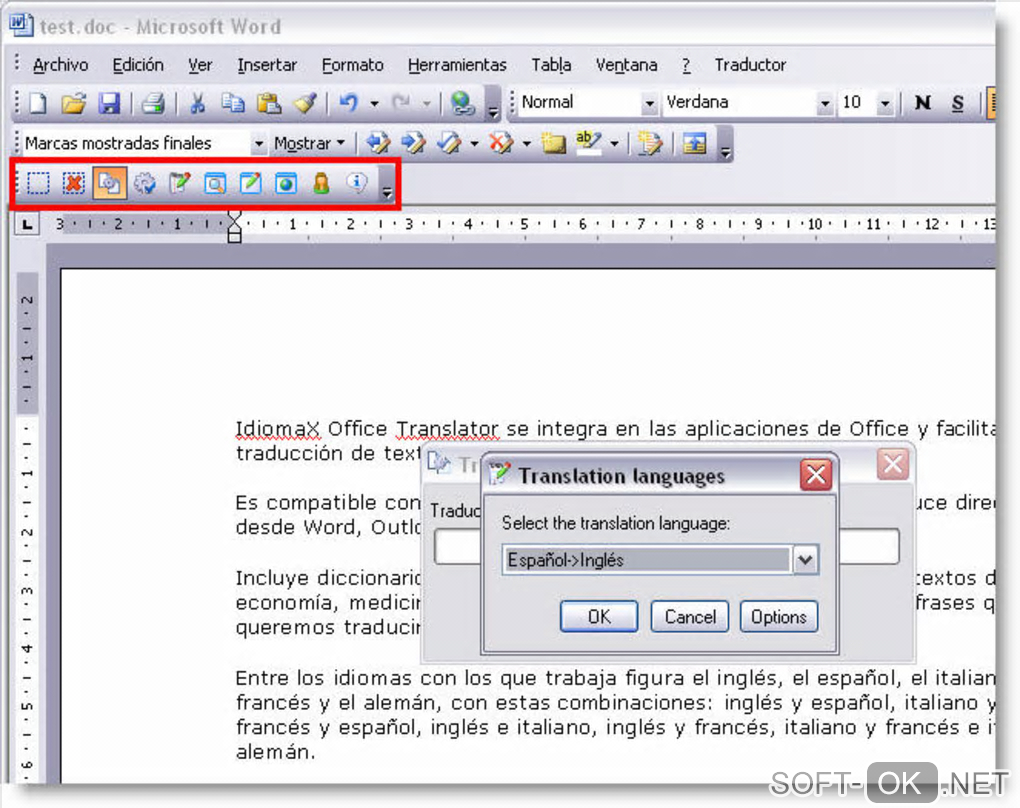
Task: Open the Traductor menu
Action: click(750, 65)
